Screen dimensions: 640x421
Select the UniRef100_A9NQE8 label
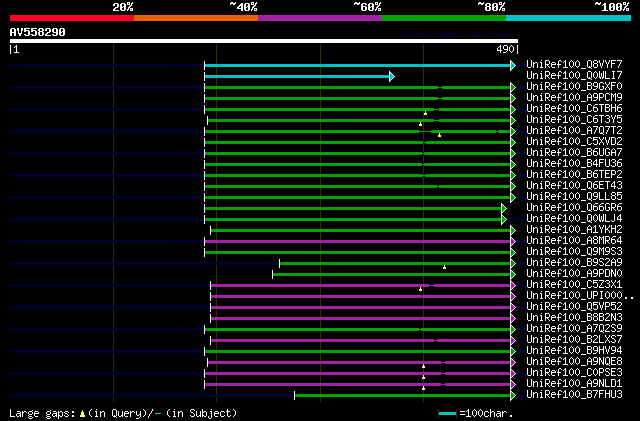(x=574, y=362)
